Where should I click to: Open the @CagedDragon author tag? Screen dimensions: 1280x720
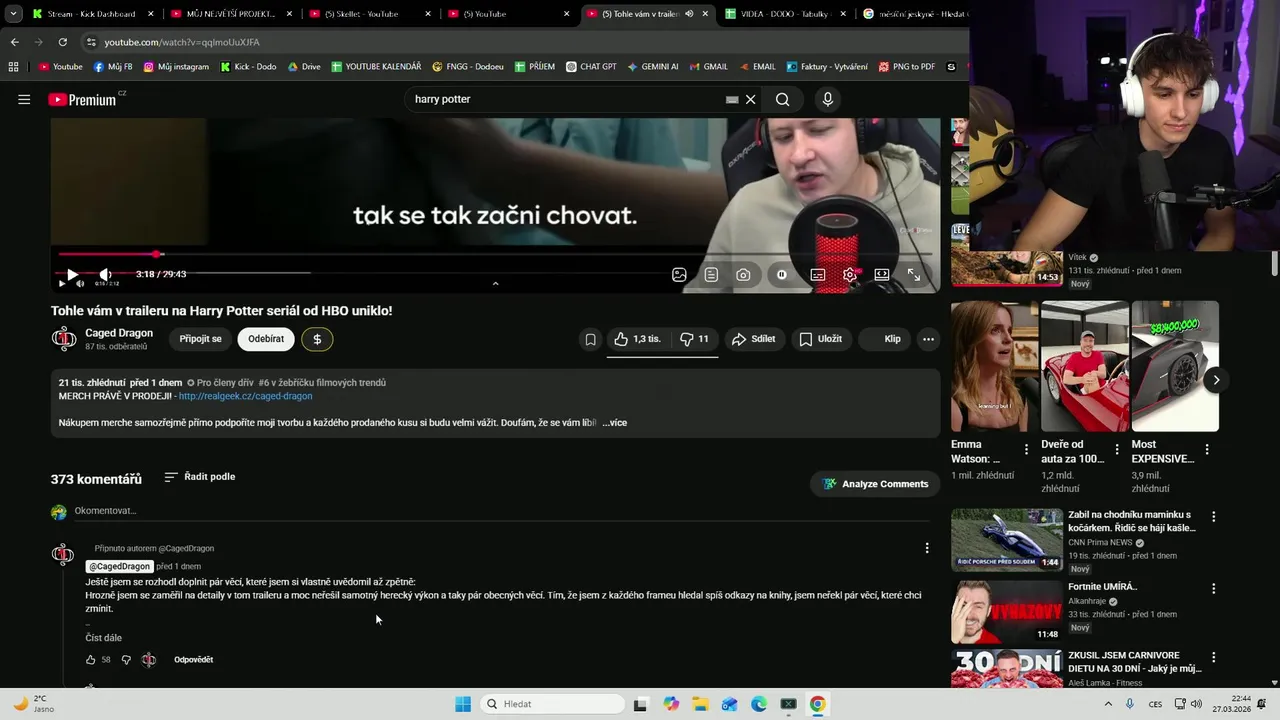120,566
